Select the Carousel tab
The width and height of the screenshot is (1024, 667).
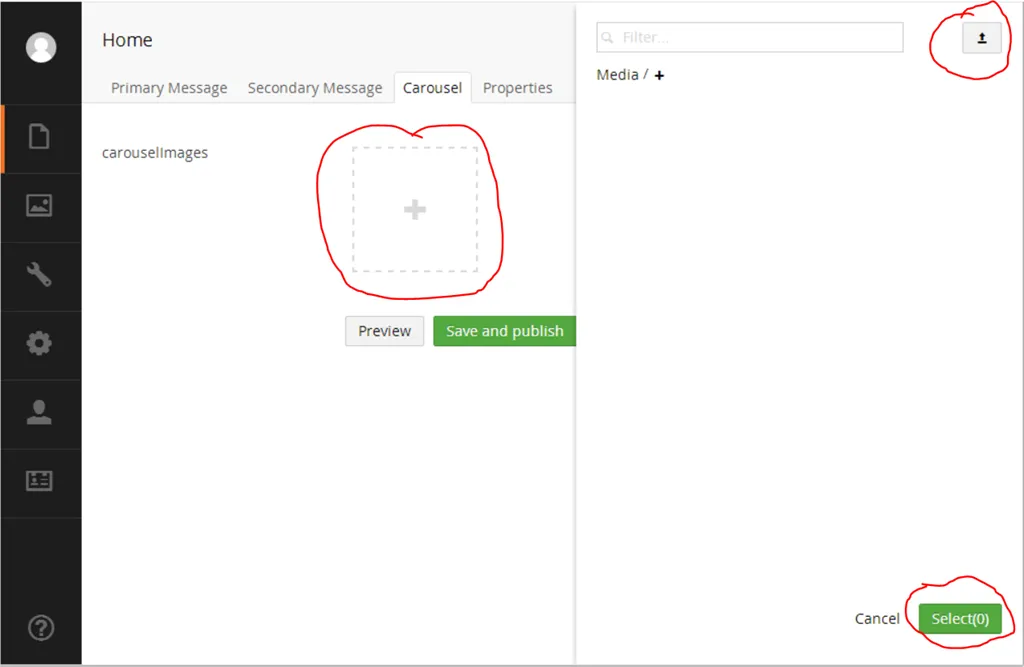tap(432, 88)
